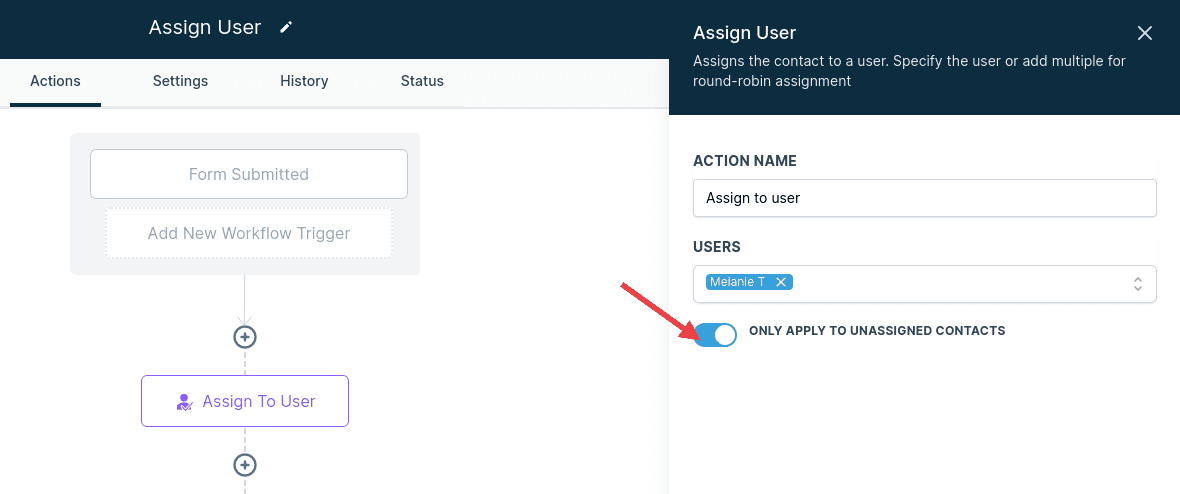Click the Only Apply To Unassigned Contacts label

877,331
